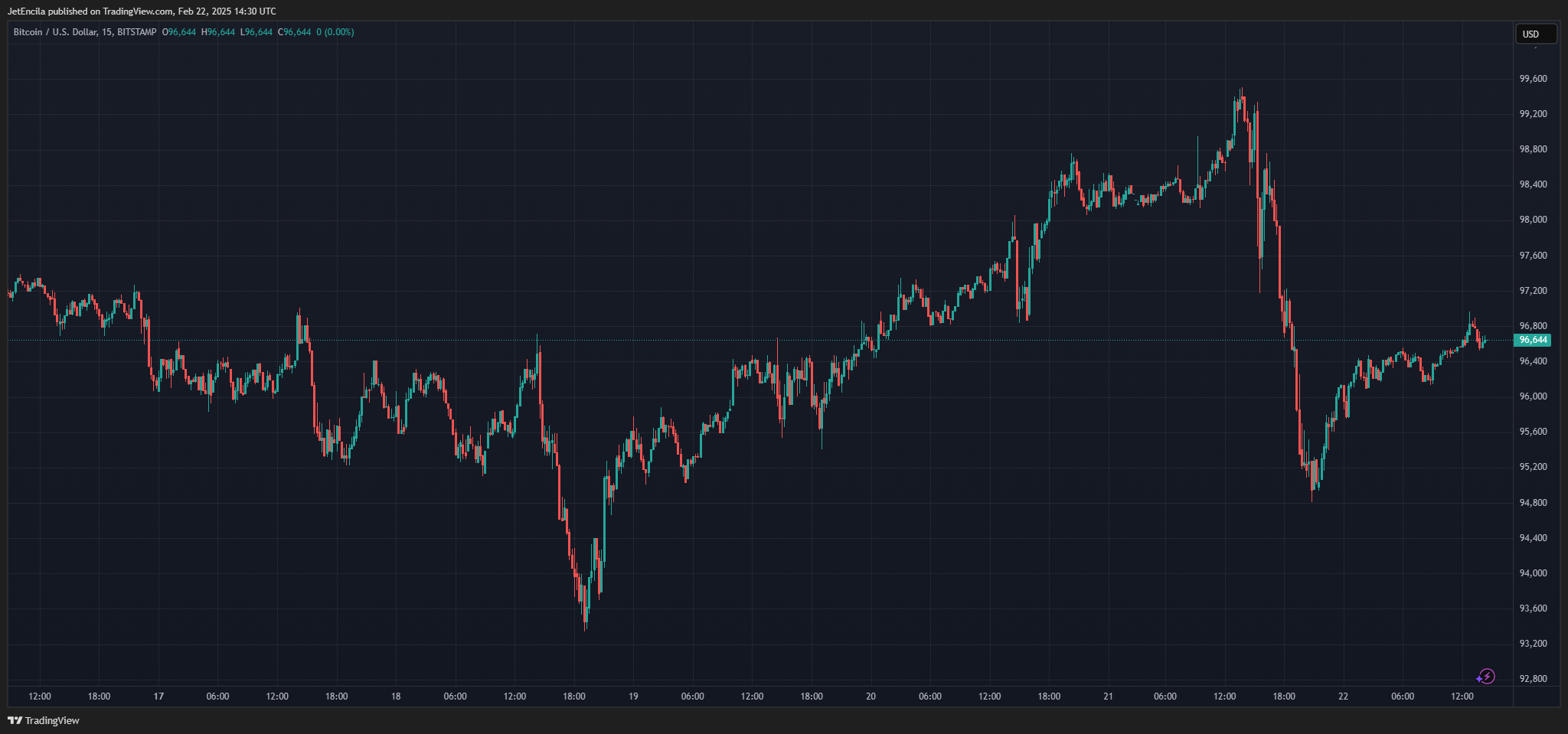
Task: Click the 99,600 price axis label
Action: [x=1533, y=79]
